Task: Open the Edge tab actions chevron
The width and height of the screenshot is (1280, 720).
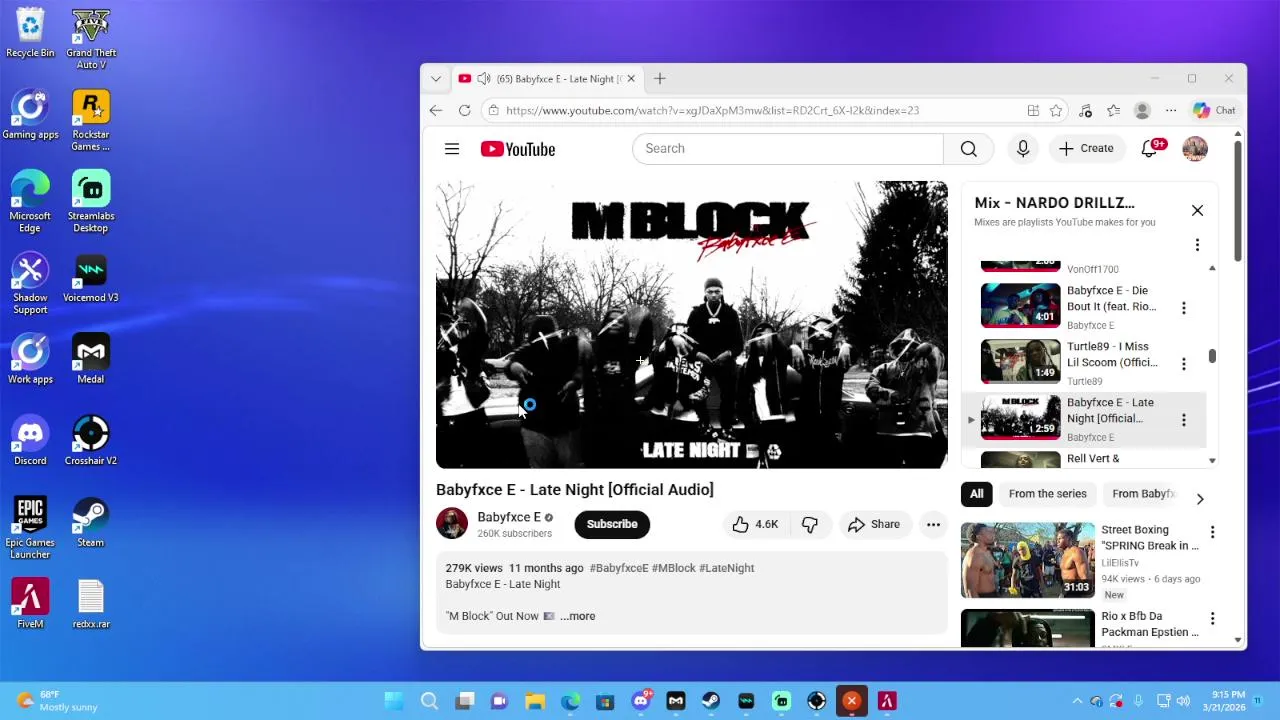Action: point(435,79)
